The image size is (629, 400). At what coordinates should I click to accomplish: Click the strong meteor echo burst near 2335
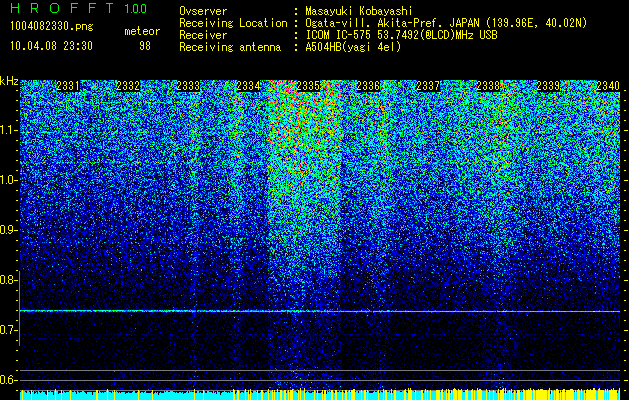[x=303, y=181]
